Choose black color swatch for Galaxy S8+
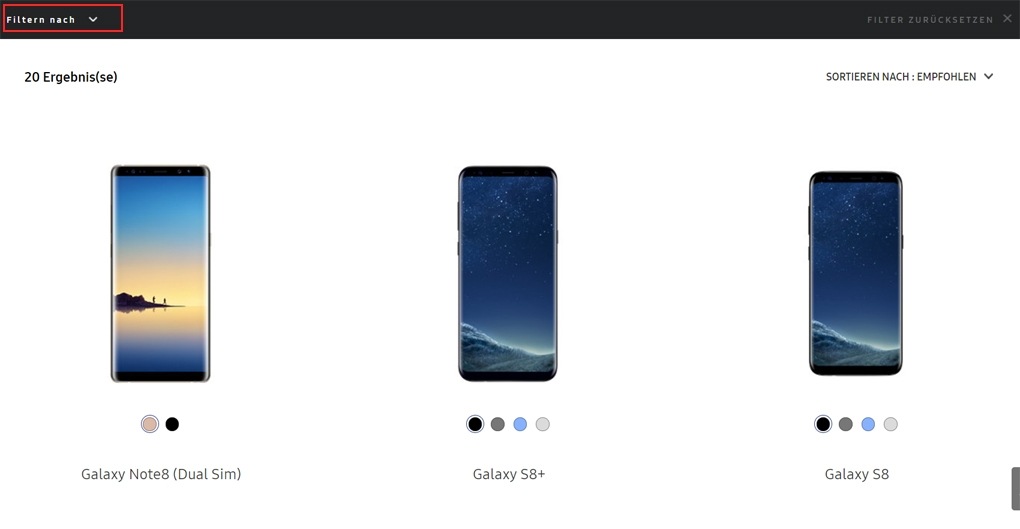This screenshot has width=1020, height=529. (x=476, y=424)
